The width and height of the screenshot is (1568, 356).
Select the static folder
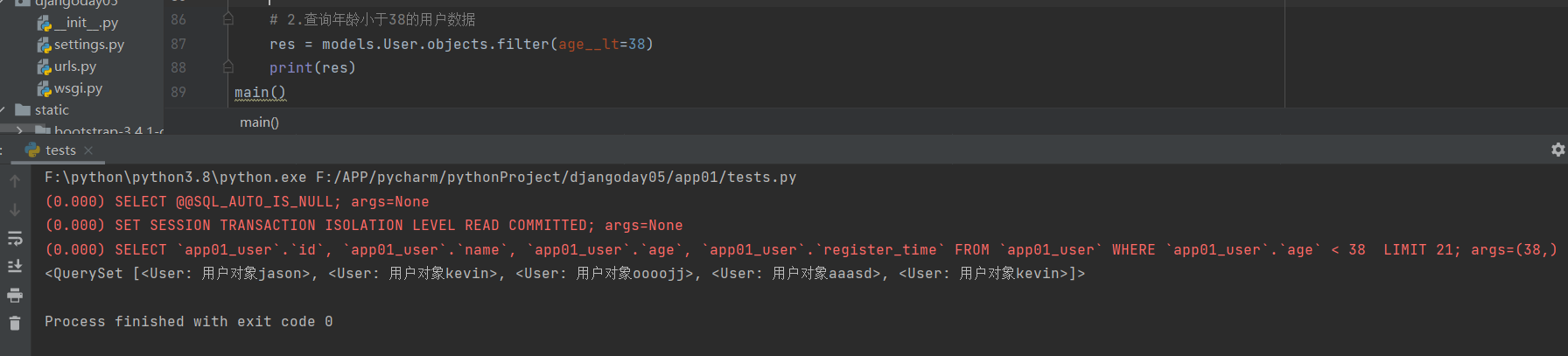[x=51, y=110]
